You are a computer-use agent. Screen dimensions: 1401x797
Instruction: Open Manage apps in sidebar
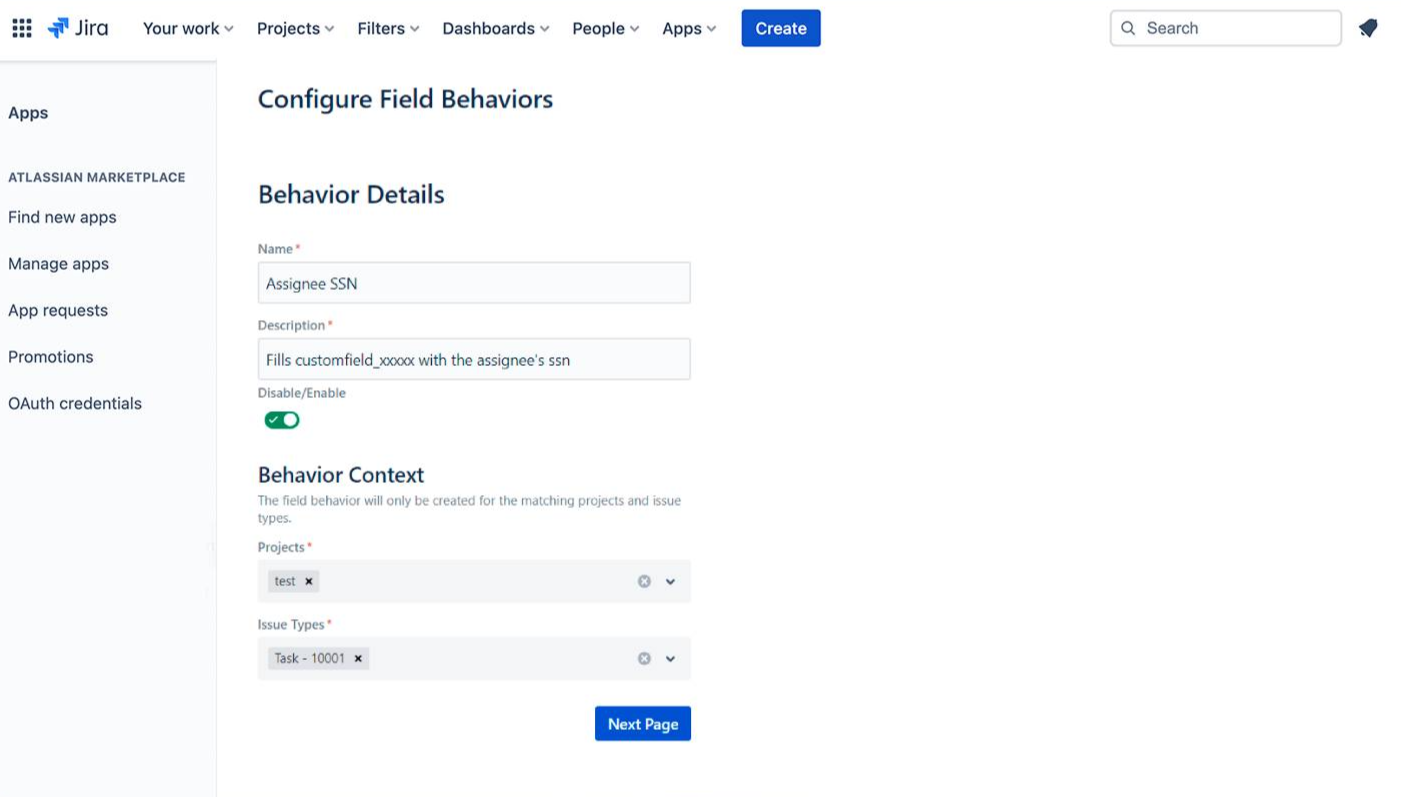58,264
